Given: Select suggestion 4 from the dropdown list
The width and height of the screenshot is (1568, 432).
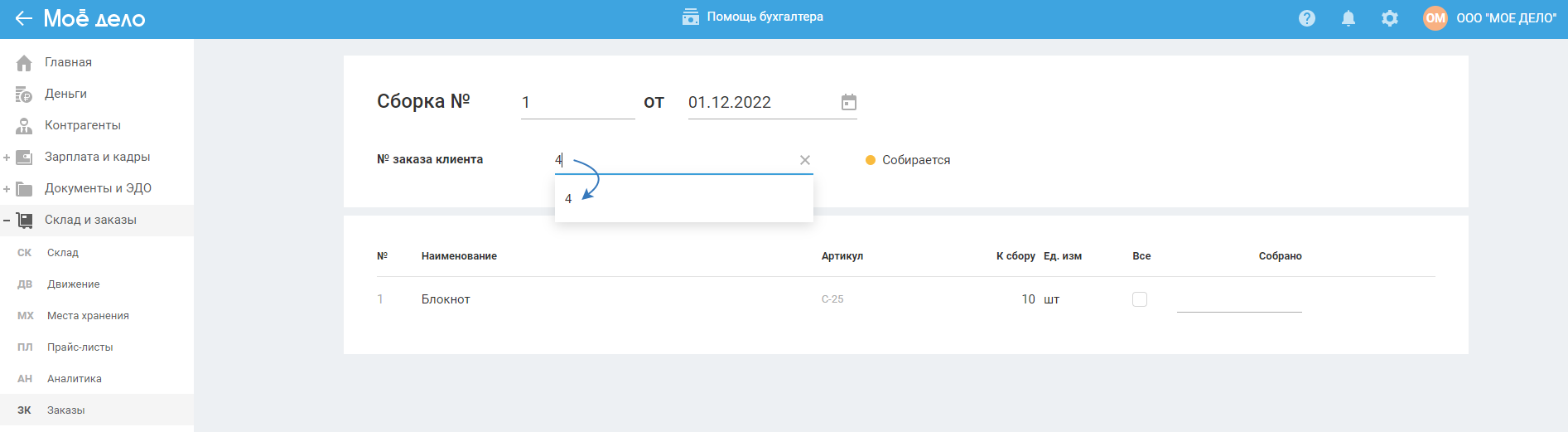Looking at the screenshot, I should click(569, 199).
